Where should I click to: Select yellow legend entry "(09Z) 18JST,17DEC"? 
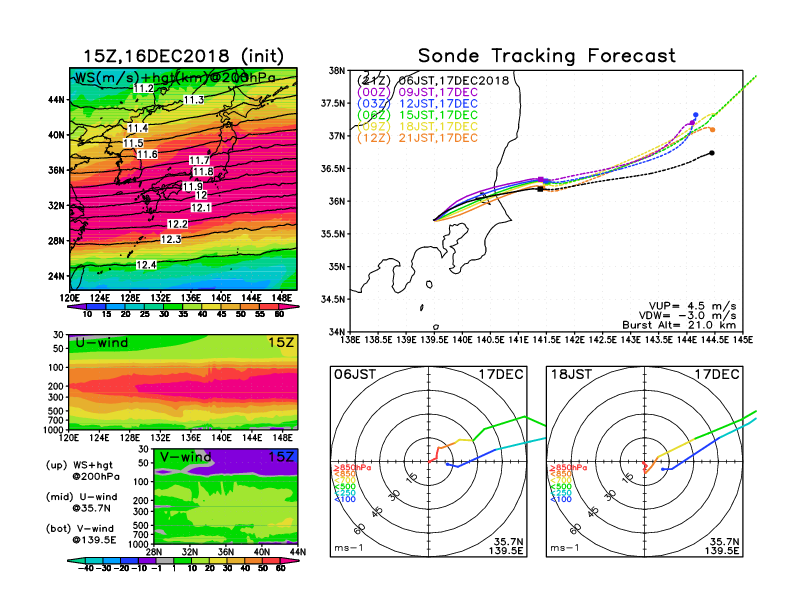tap(417, 126)
